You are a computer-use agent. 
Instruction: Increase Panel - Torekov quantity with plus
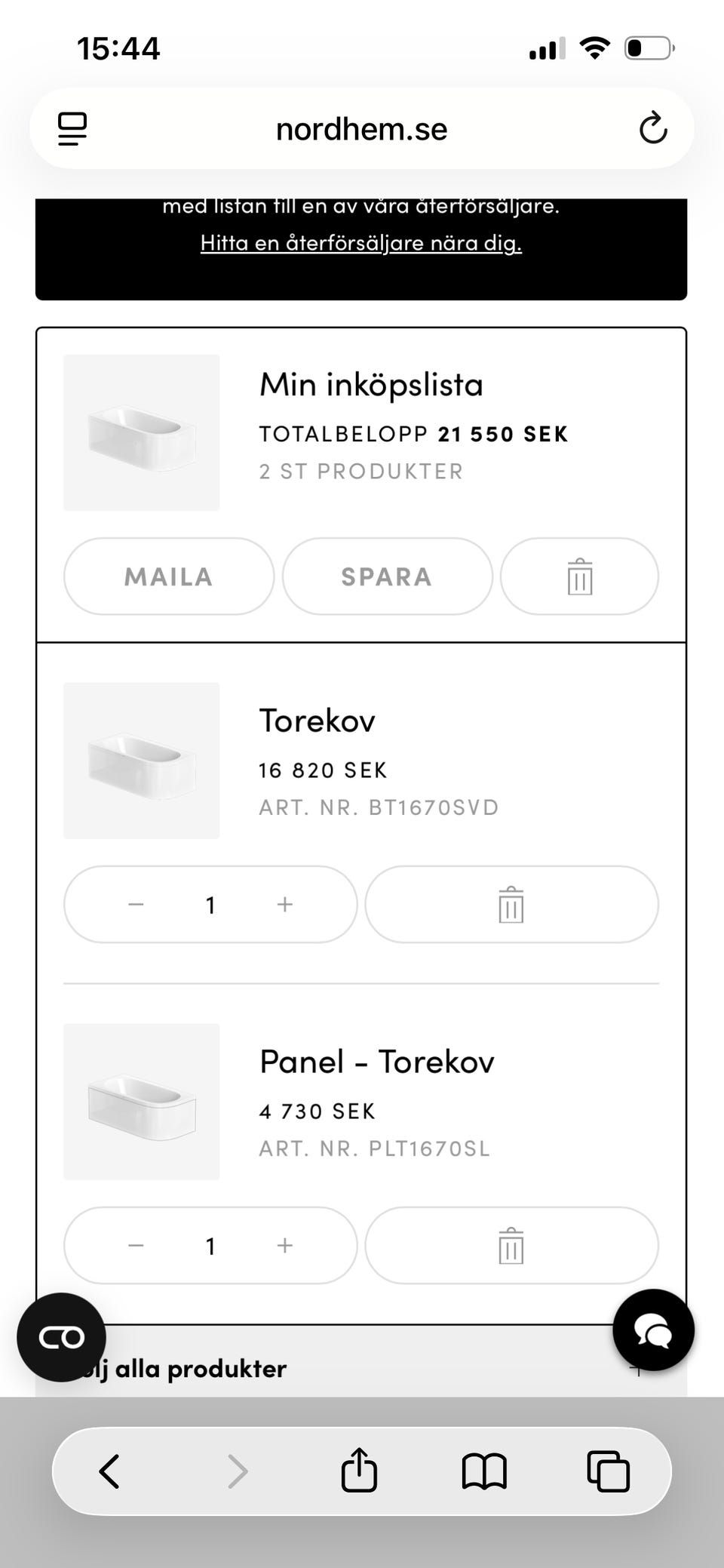click(x=285, y=1245)
